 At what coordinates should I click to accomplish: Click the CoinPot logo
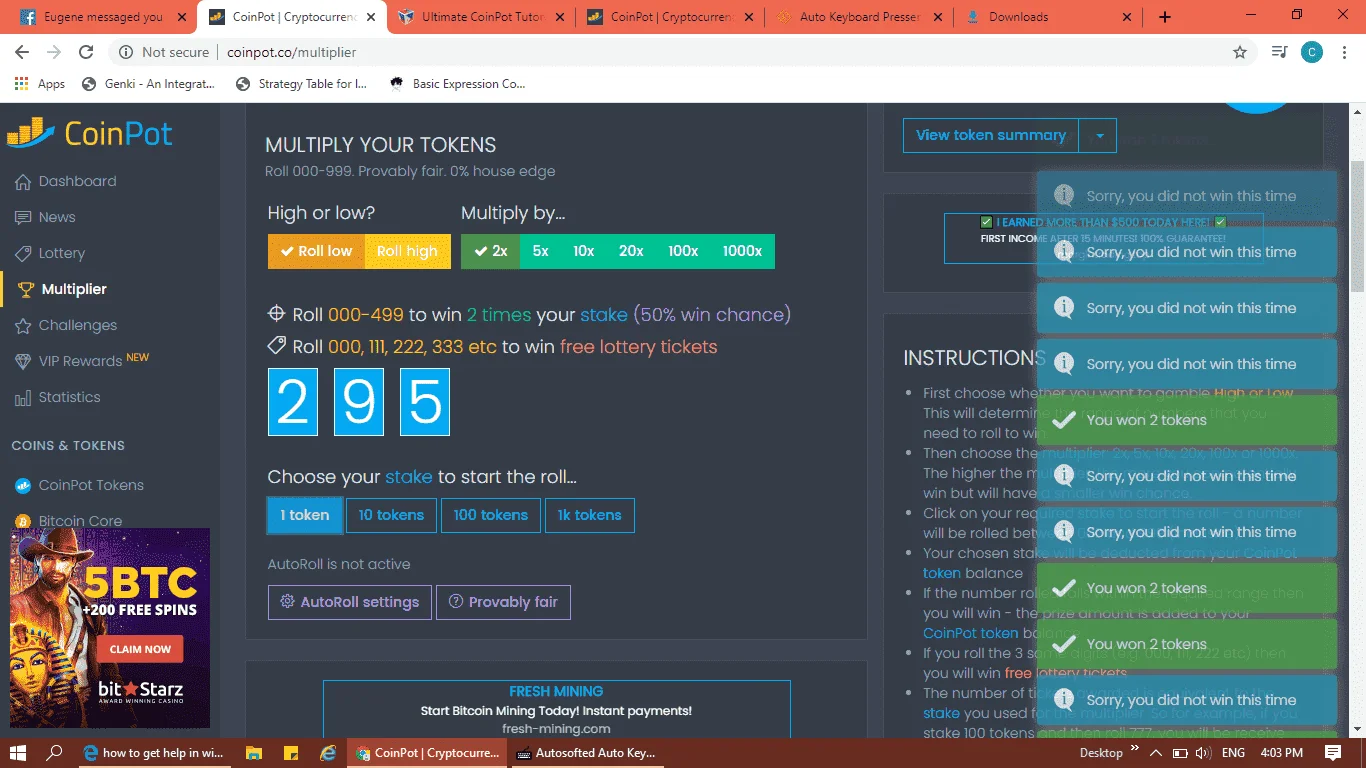tap(90, 133)
